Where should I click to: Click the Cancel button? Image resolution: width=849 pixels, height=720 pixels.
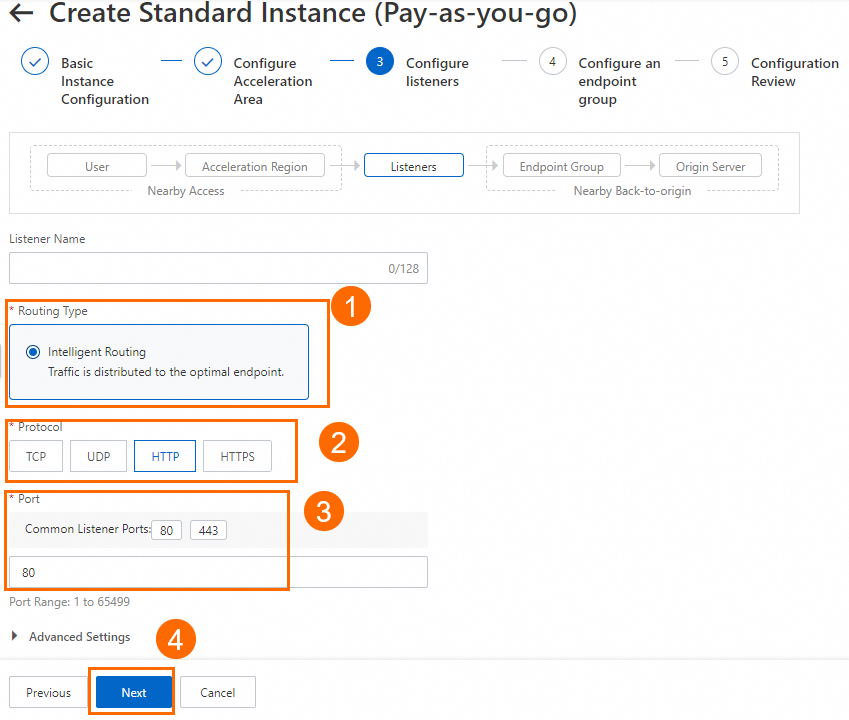coord(218,692)
